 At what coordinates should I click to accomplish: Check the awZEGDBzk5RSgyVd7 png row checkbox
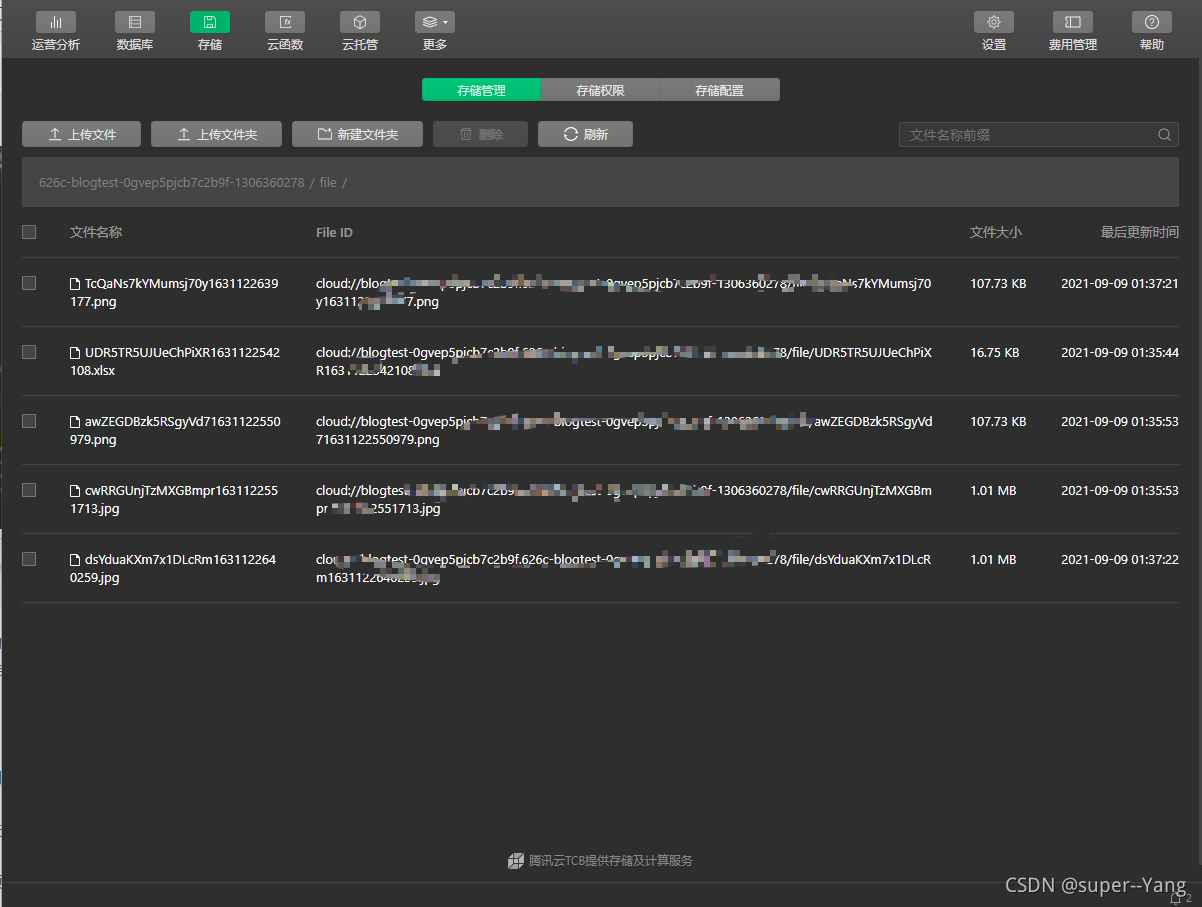tap(29, 421)
